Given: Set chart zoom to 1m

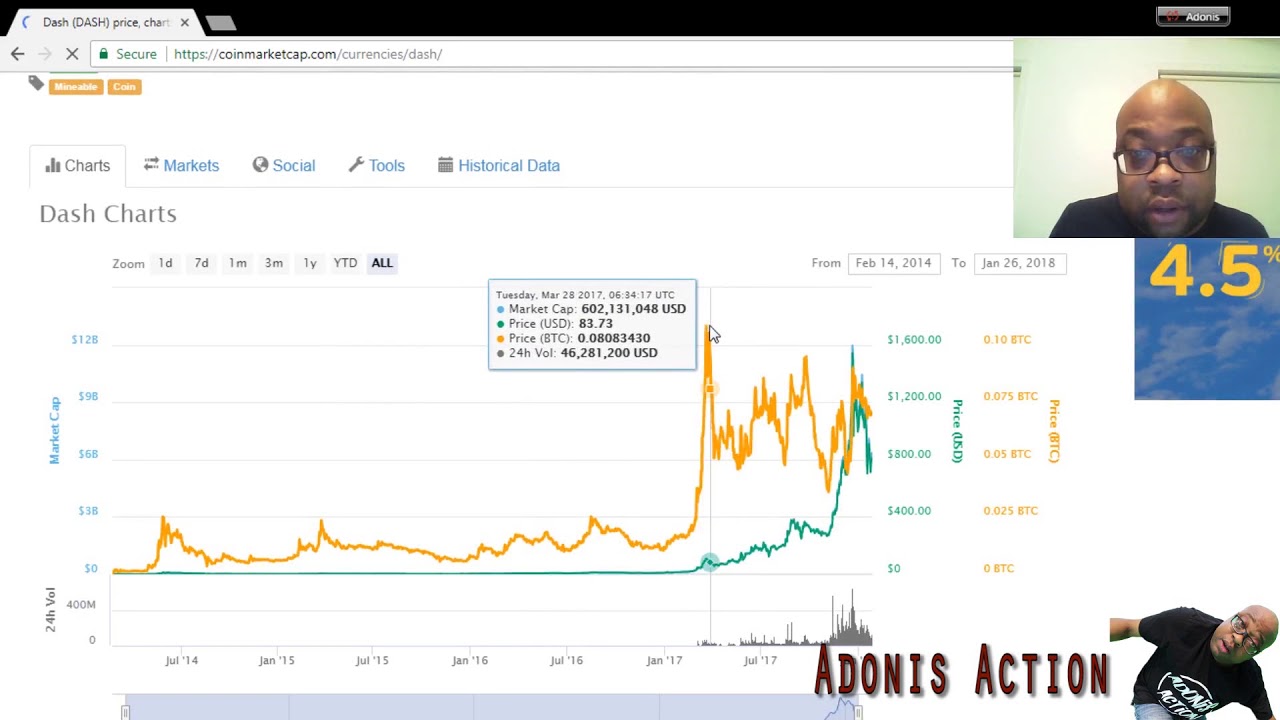Looking at the screenshot, I should [237, 263].
